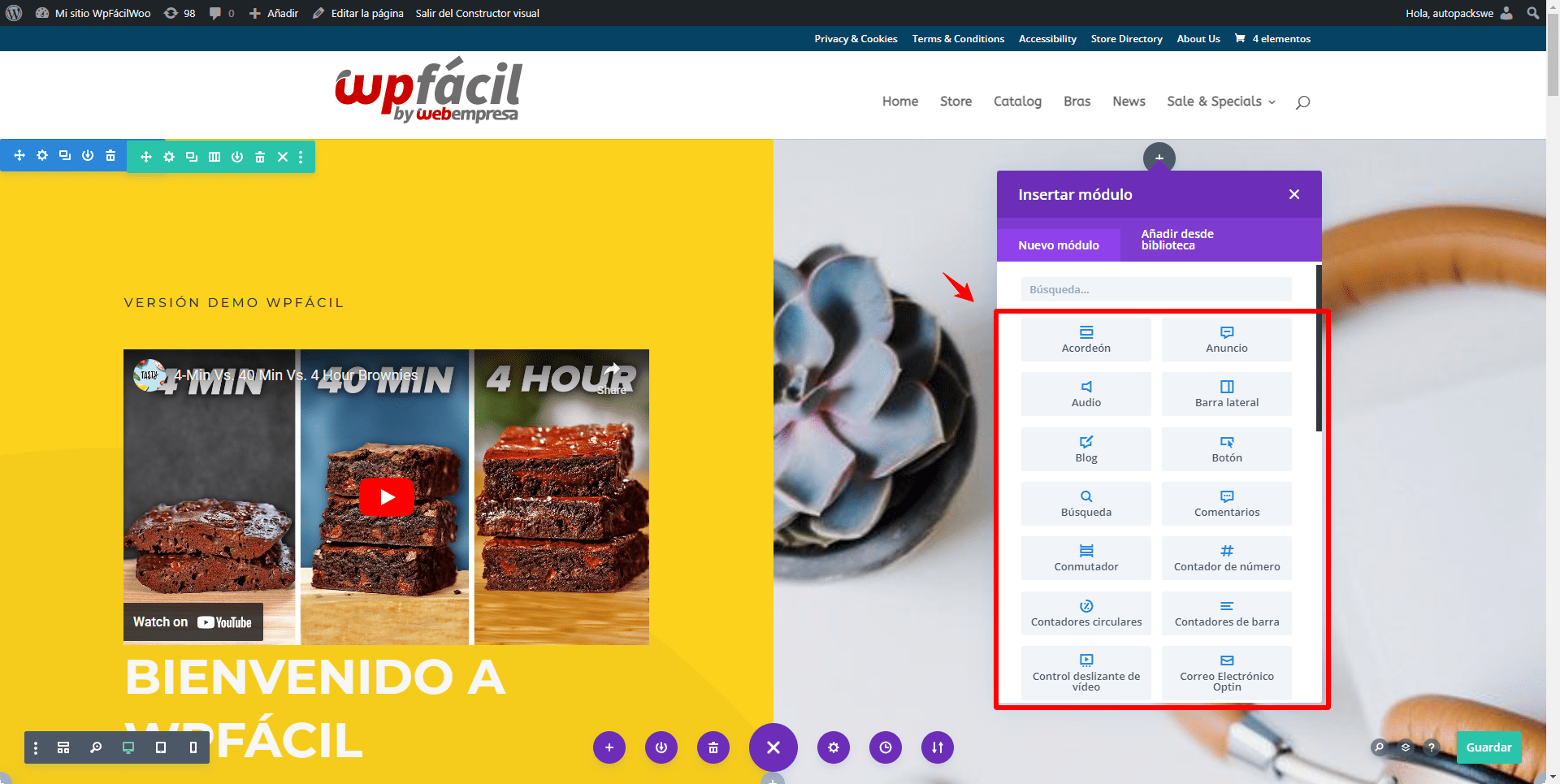
Task: Open the Store menu item
Action: [x=955, y=102]
